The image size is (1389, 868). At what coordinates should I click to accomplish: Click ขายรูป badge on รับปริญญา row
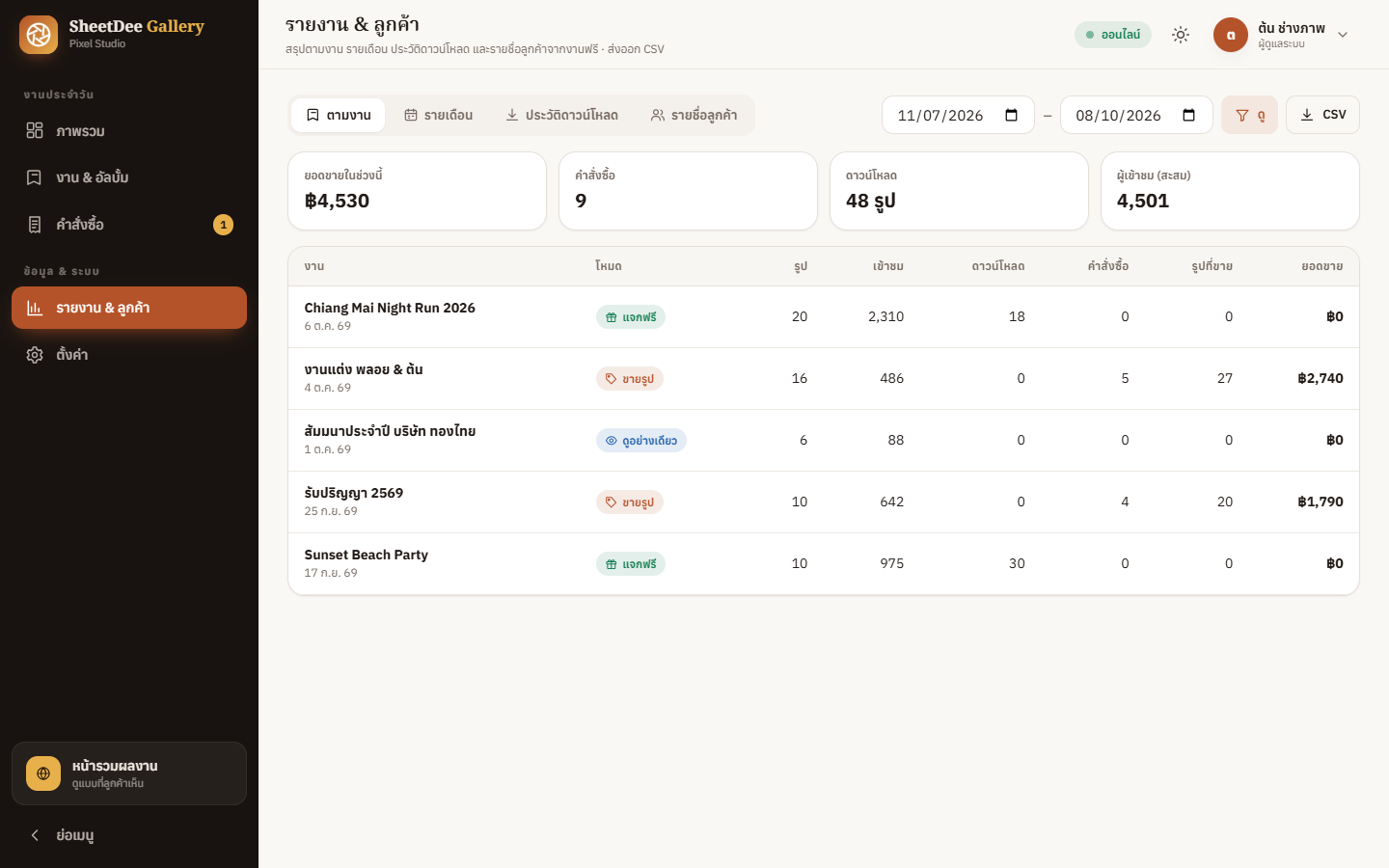tap(629, 502)
